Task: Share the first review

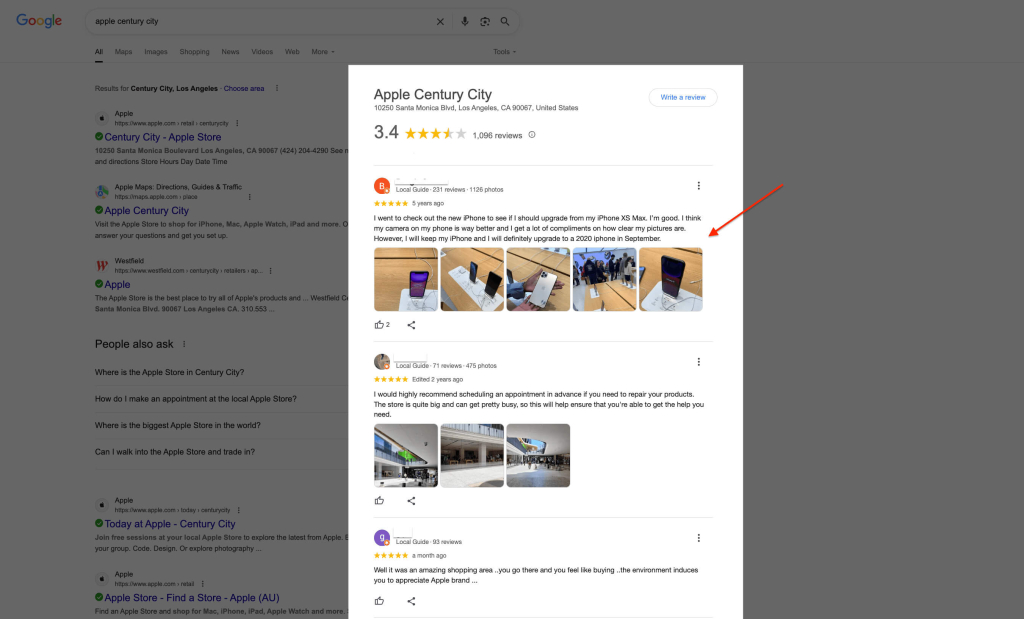Action: 411,325
